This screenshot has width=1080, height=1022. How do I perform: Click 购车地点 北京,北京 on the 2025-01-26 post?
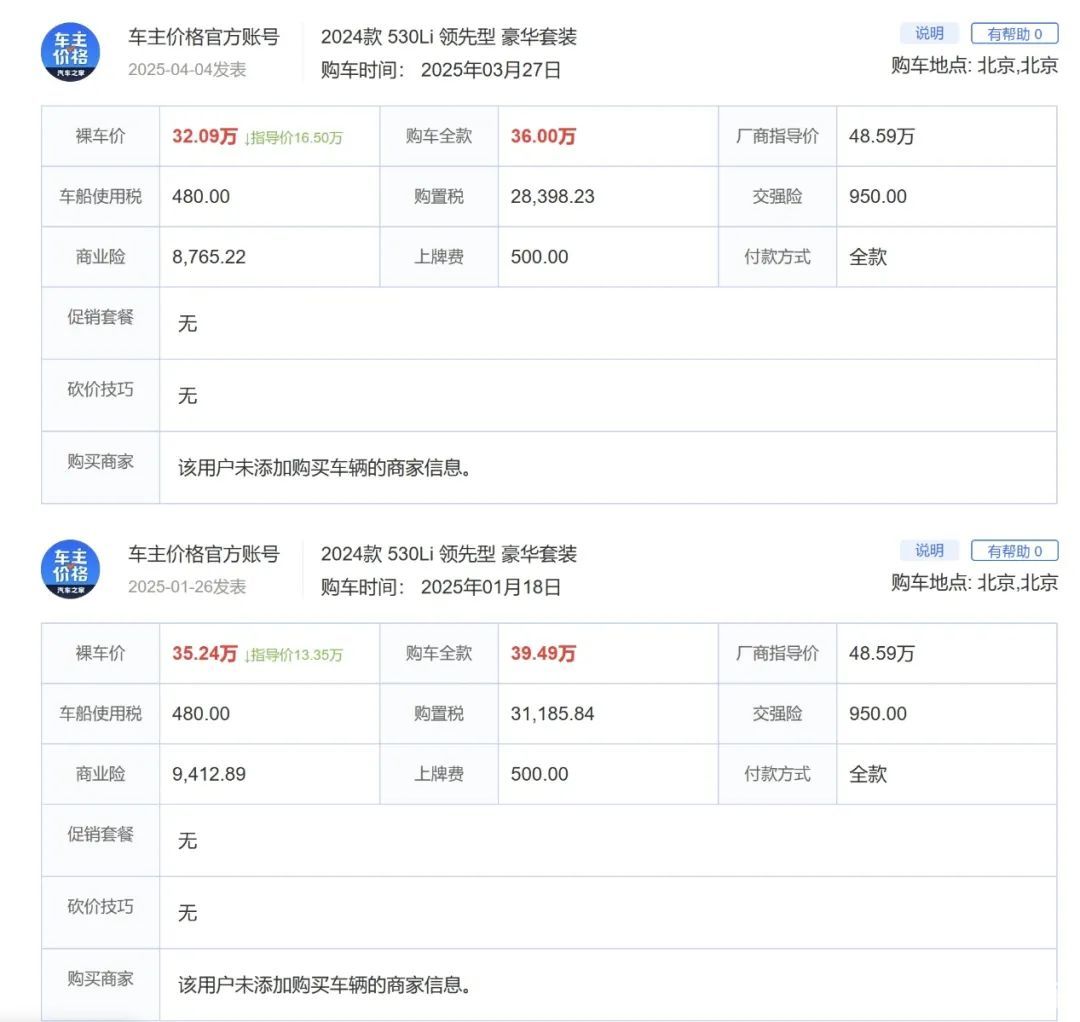click(974, 583)
